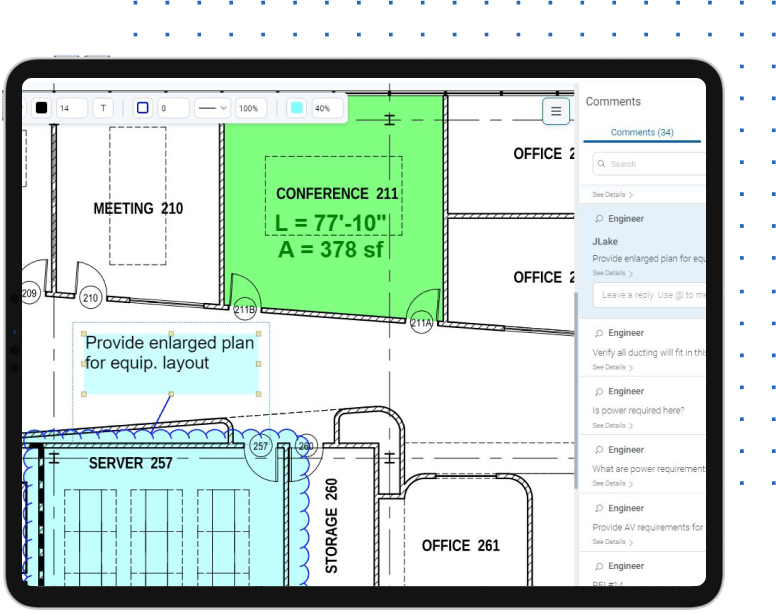The width and height of the screenshot is (776, 614).
Task: Select the blue border color swatch
Action: tap(142, 108)
